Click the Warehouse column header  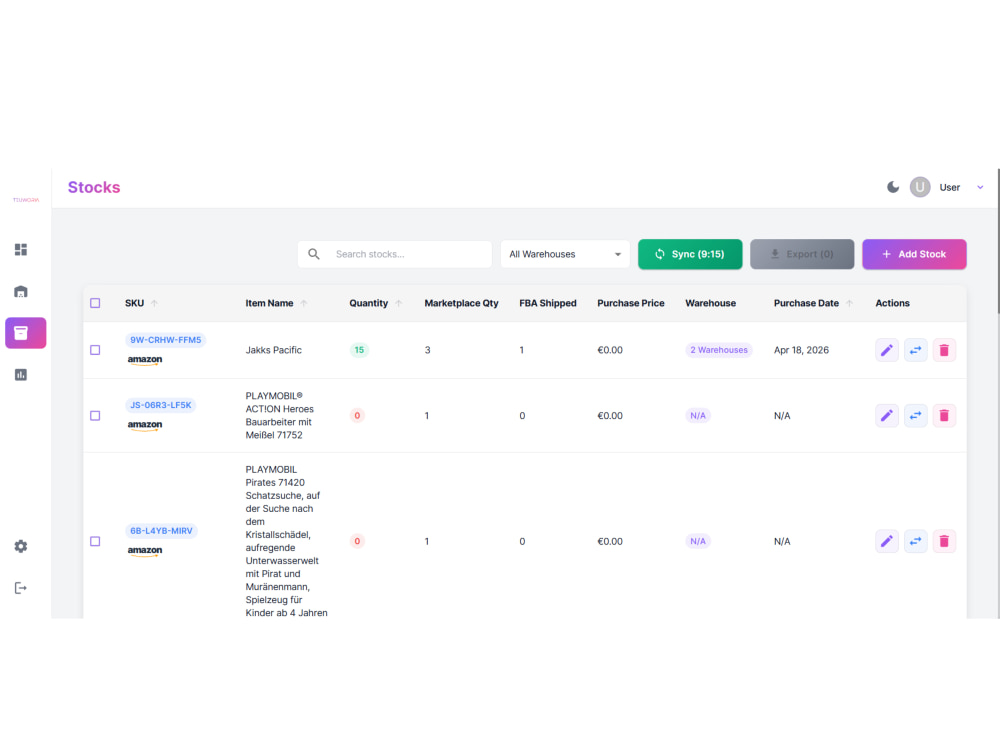pyautogui.click(x=710, y=303)
